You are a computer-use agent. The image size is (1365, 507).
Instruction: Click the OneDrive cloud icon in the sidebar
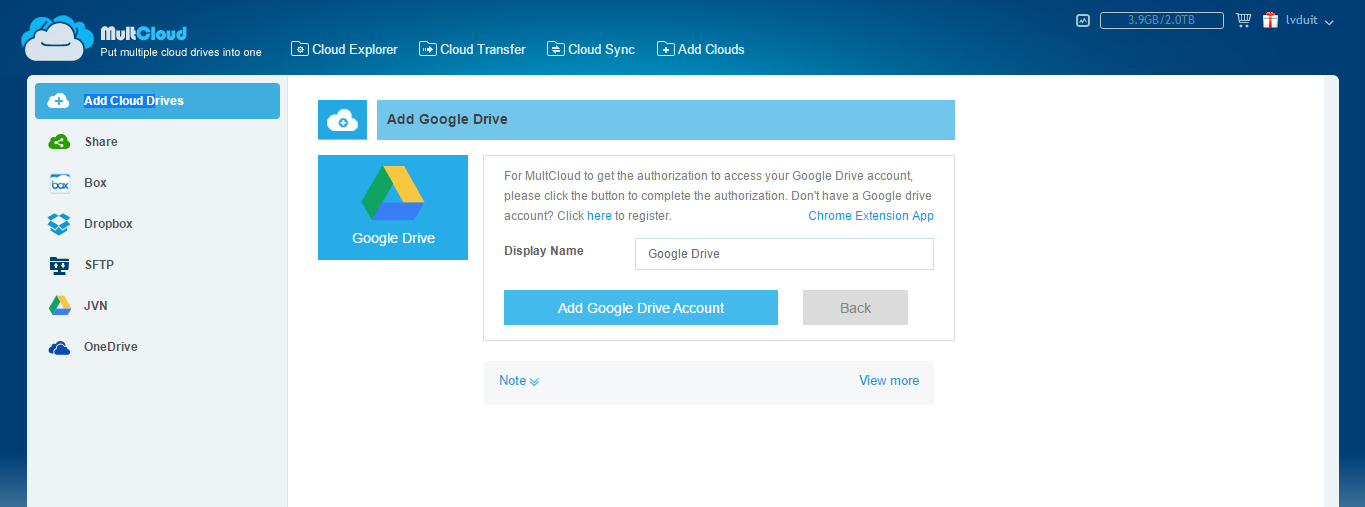(x=59, y=347)
